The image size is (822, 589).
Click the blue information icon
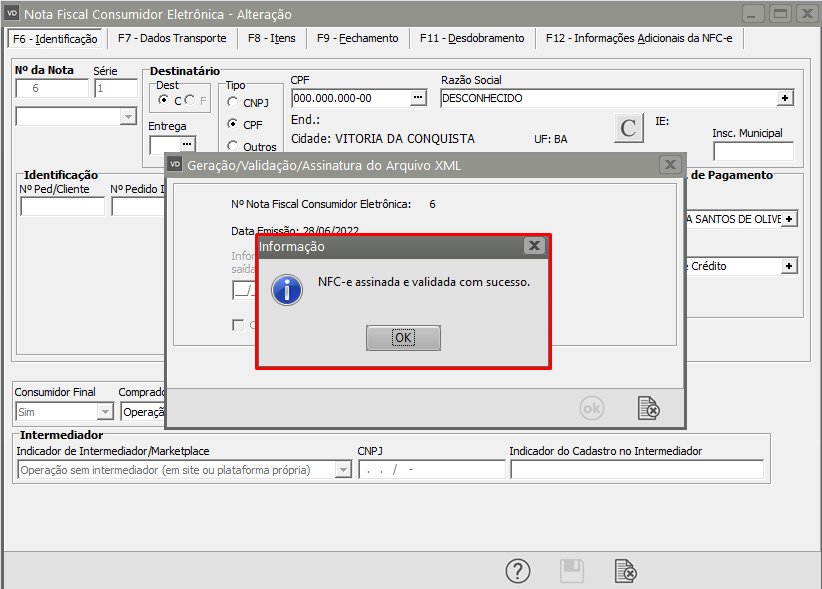click(287, 290)
